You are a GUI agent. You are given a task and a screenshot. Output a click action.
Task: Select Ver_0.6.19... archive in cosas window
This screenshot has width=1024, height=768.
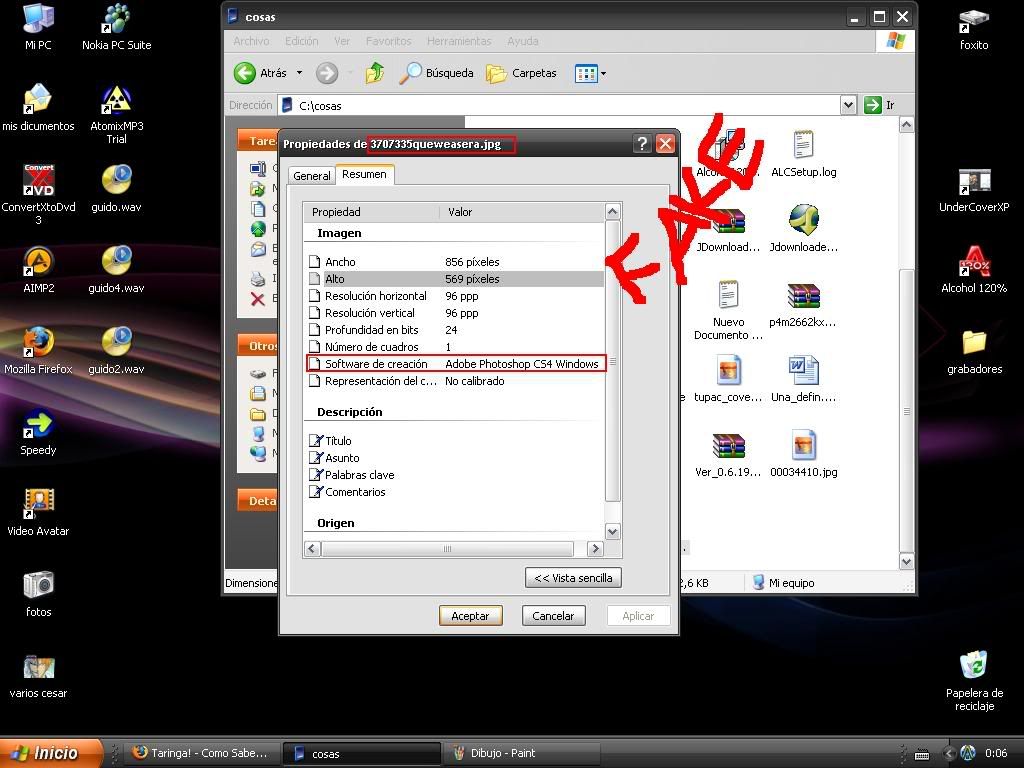pyautogui.click(x=728, y=454)
